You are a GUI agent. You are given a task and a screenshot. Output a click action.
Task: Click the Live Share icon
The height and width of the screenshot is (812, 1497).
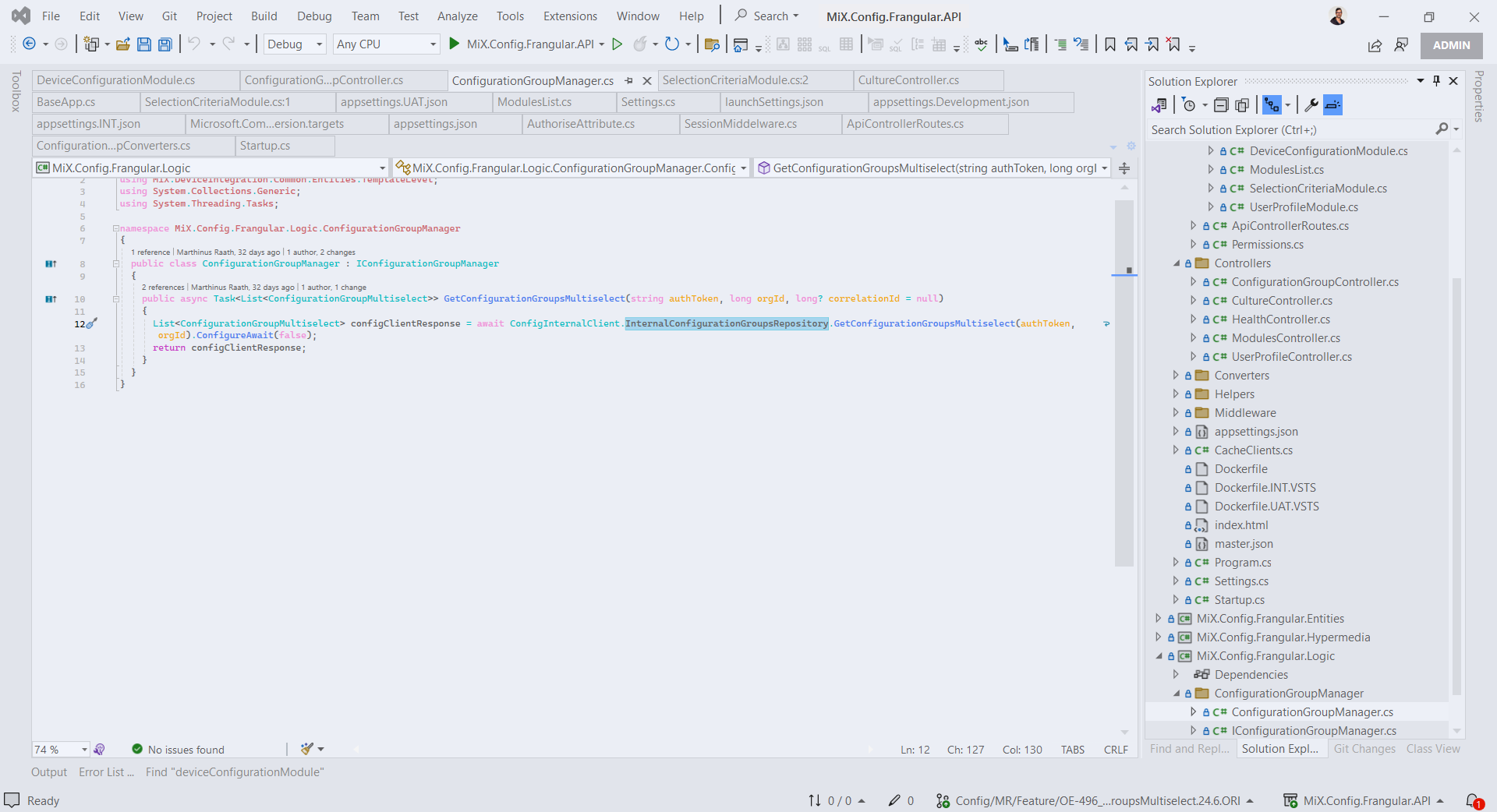[1375, 45]
